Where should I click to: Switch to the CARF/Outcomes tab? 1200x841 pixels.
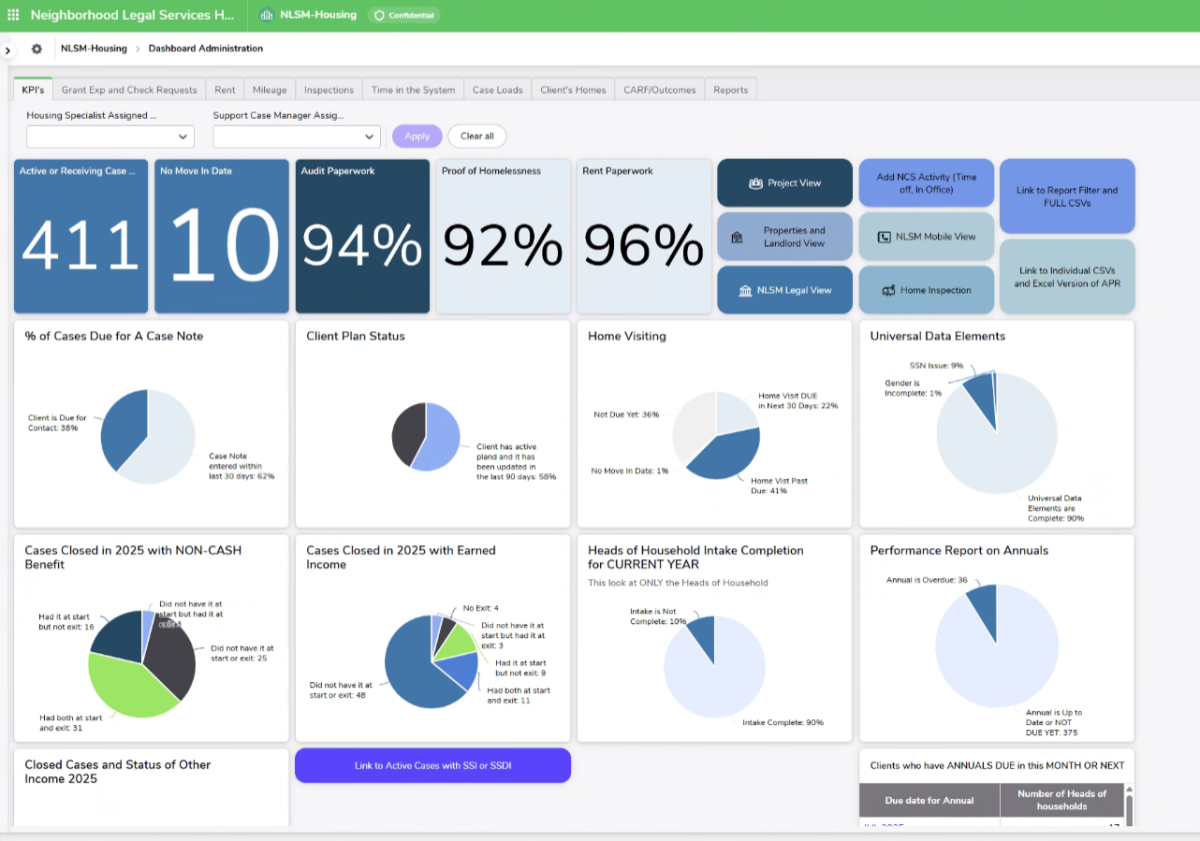coord(659,90)
